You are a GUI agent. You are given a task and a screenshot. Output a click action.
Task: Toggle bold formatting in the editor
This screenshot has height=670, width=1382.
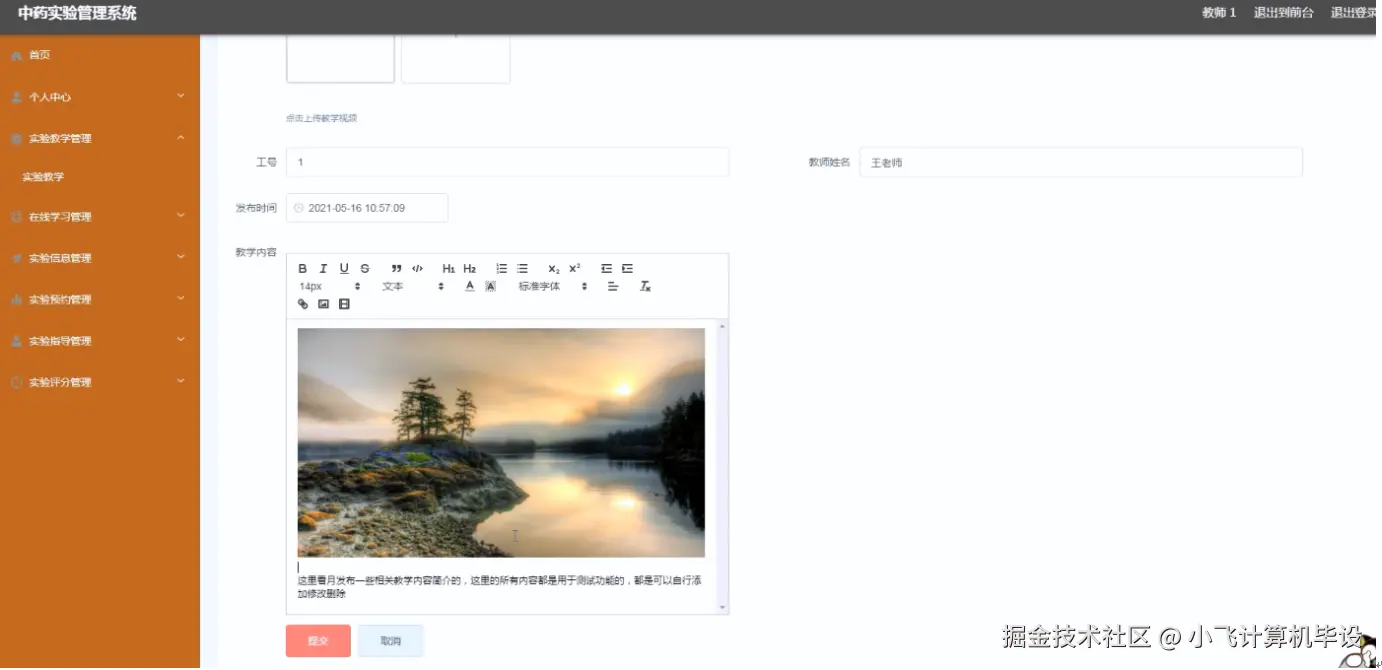coord(303,269)
